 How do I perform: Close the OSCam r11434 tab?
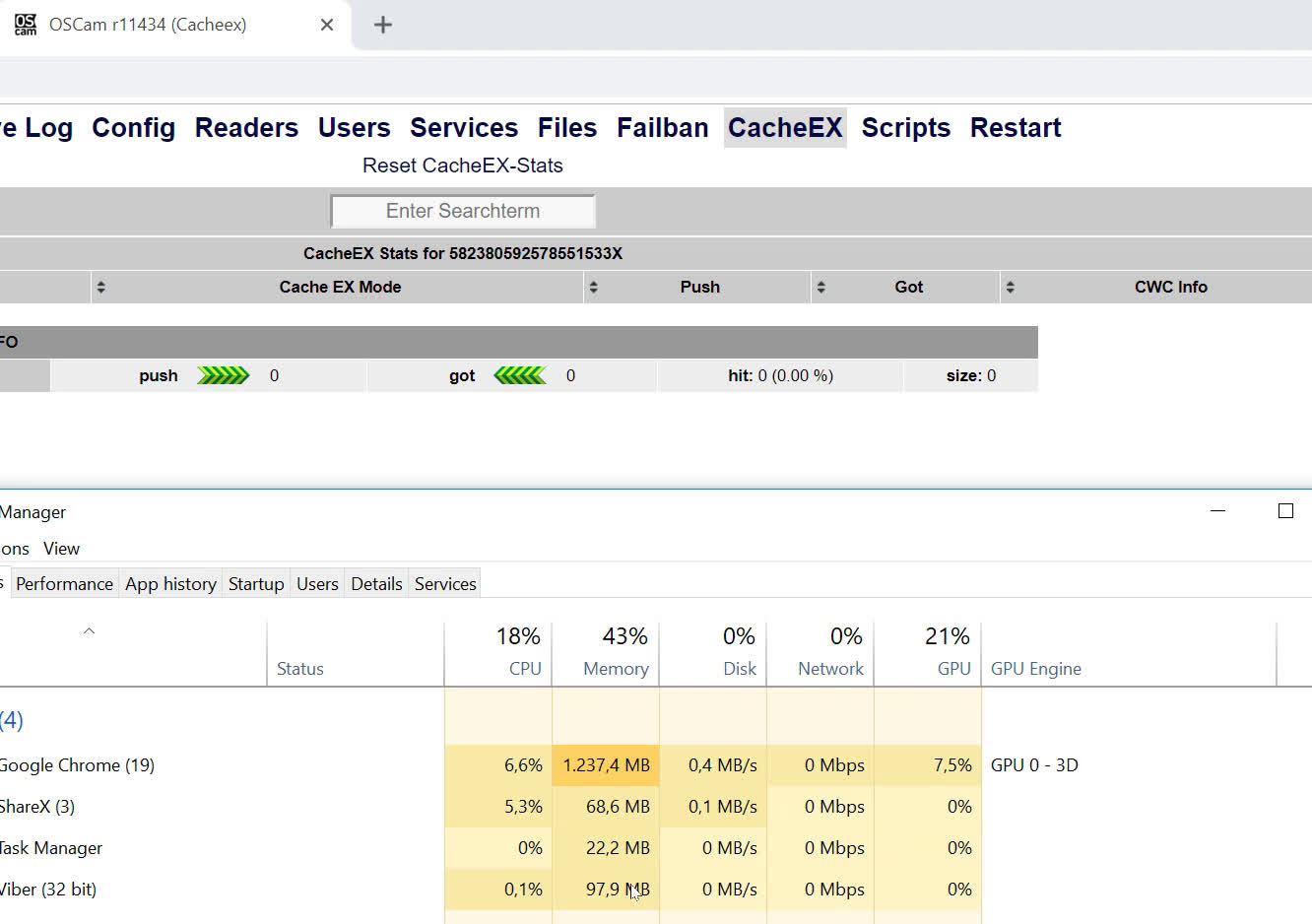327,25
